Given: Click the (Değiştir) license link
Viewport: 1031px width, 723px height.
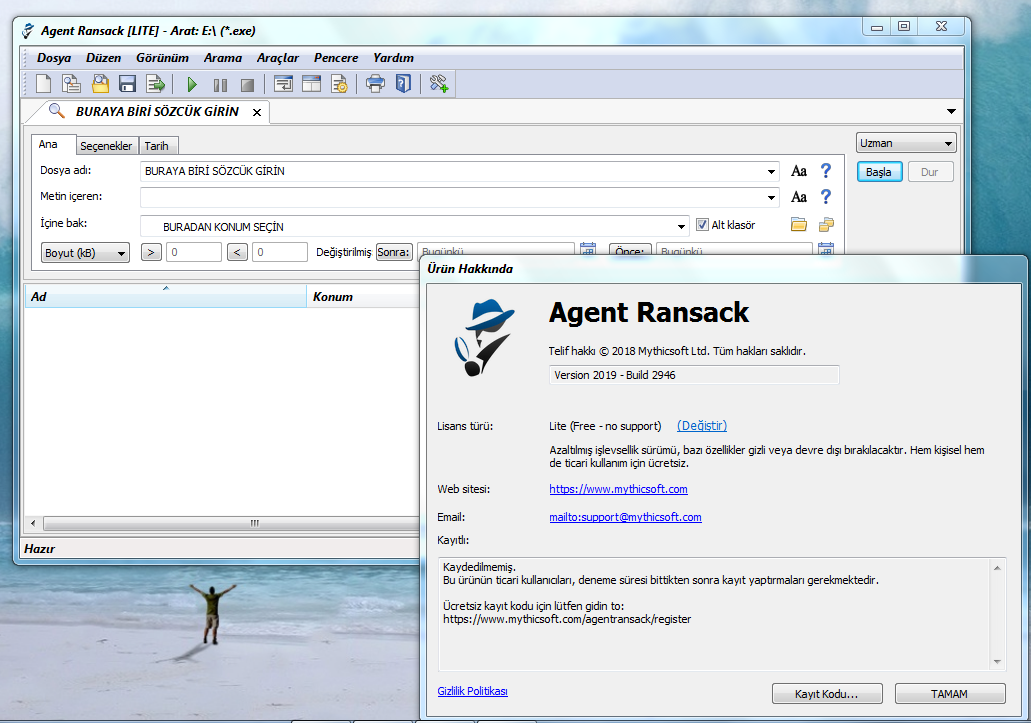Looking at the screenshot, I should [702, 426].
